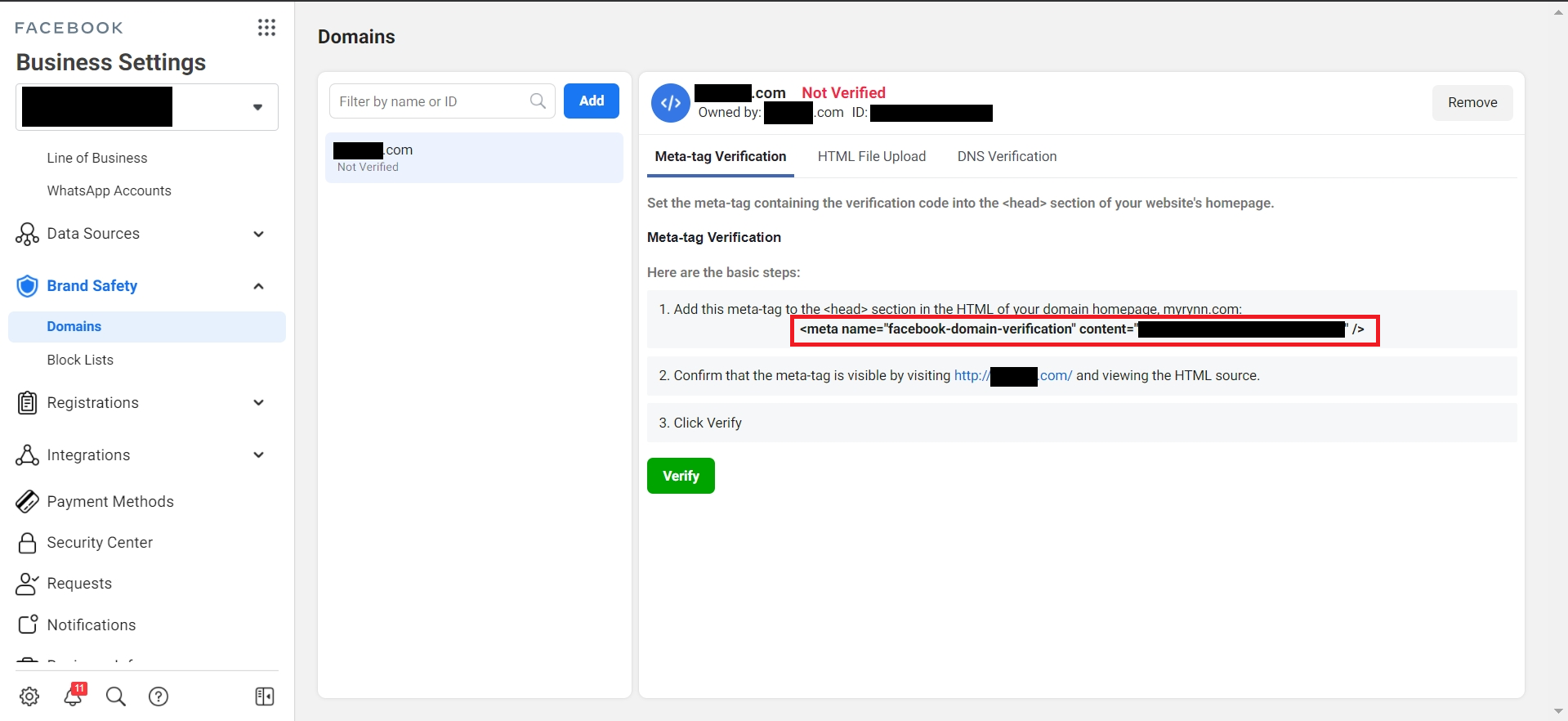1568x721 pixels.
Task: Open Notifications label in sidebar
Action: [x=92, y=625]
